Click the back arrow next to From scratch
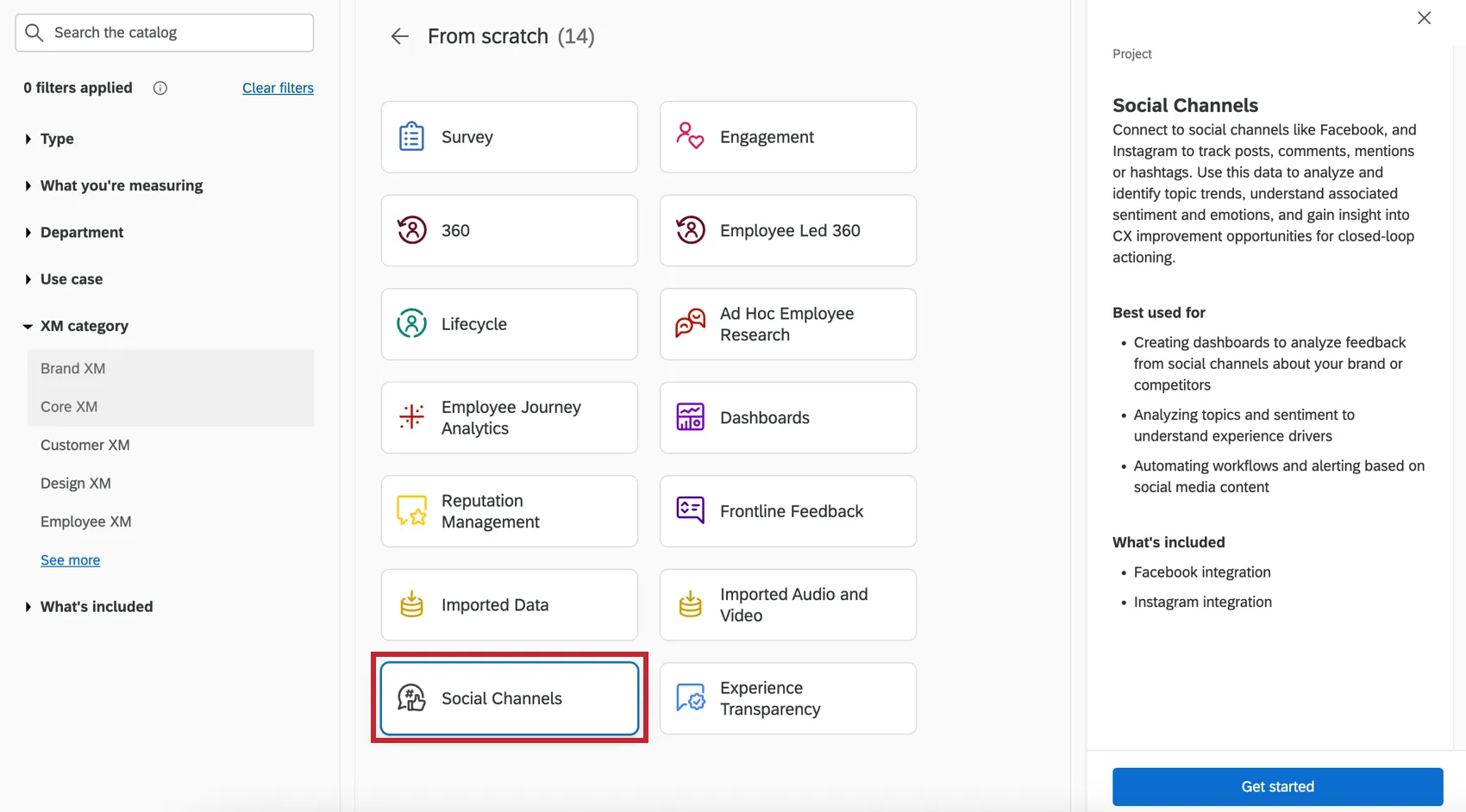1466x812 pixels. click(399, 36)
